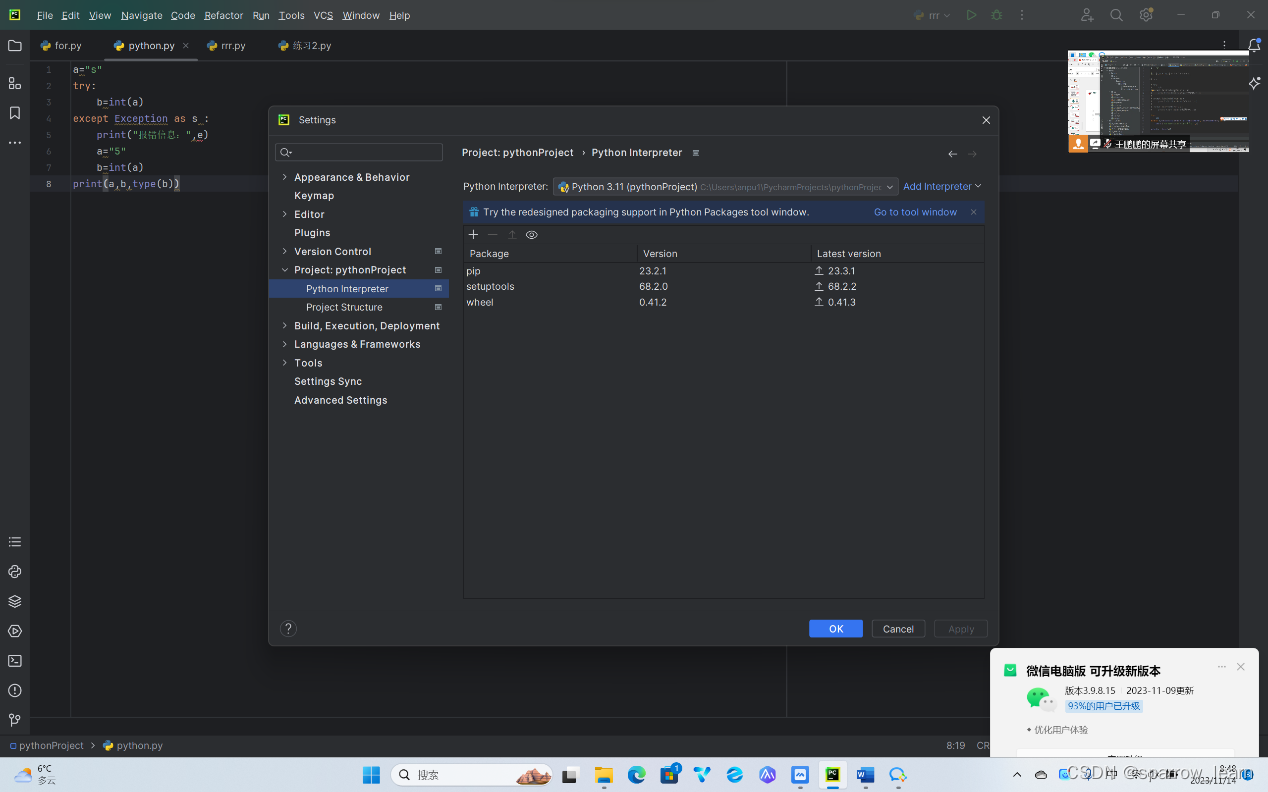This screenshot has width=1268, height=792.
Task: Open breadcrumb options menu icon next to Python Interpreter
Action: [x=696, y=153]
